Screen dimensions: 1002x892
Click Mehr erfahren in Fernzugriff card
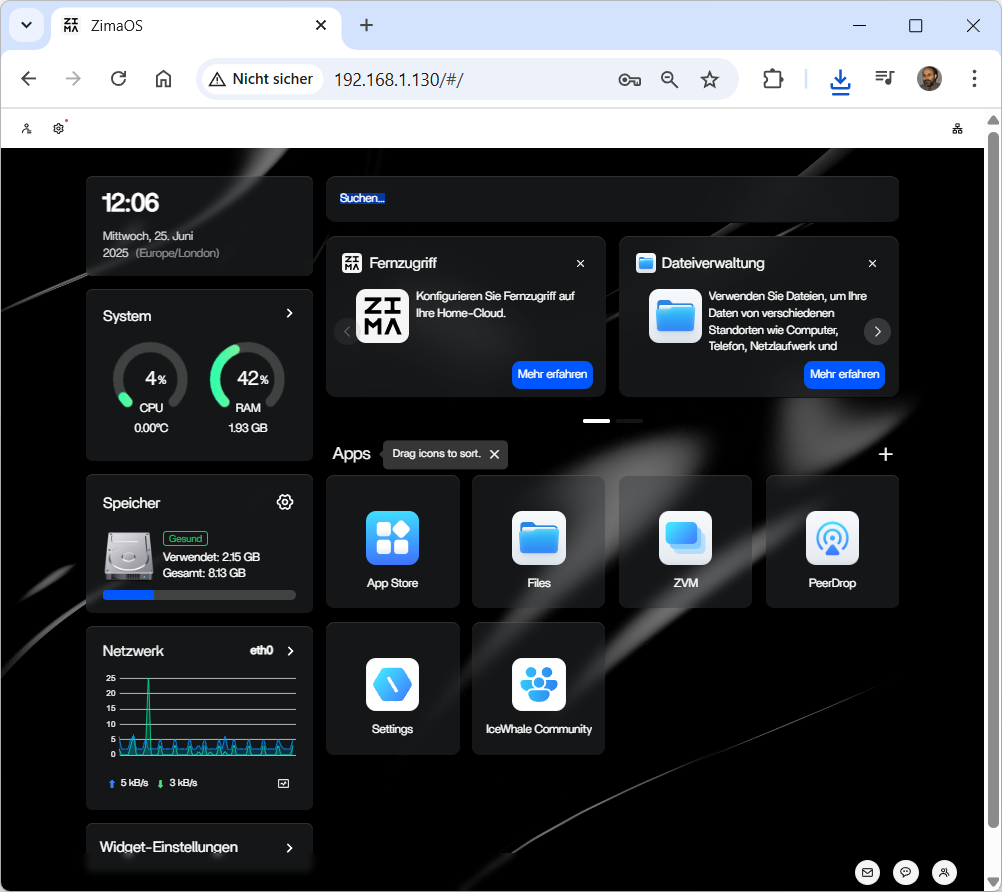[x=552, y=374]
